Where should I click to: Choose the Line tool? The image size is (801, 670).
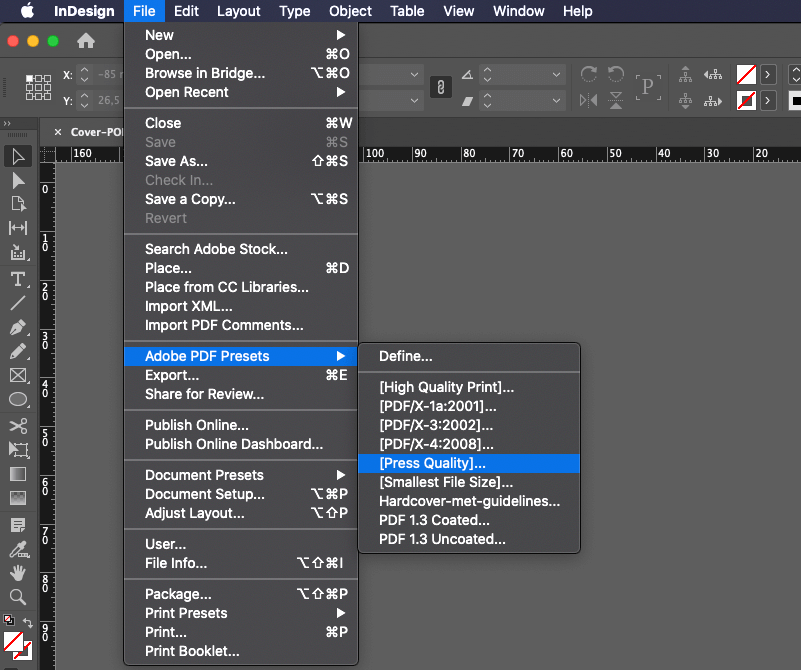18,303
